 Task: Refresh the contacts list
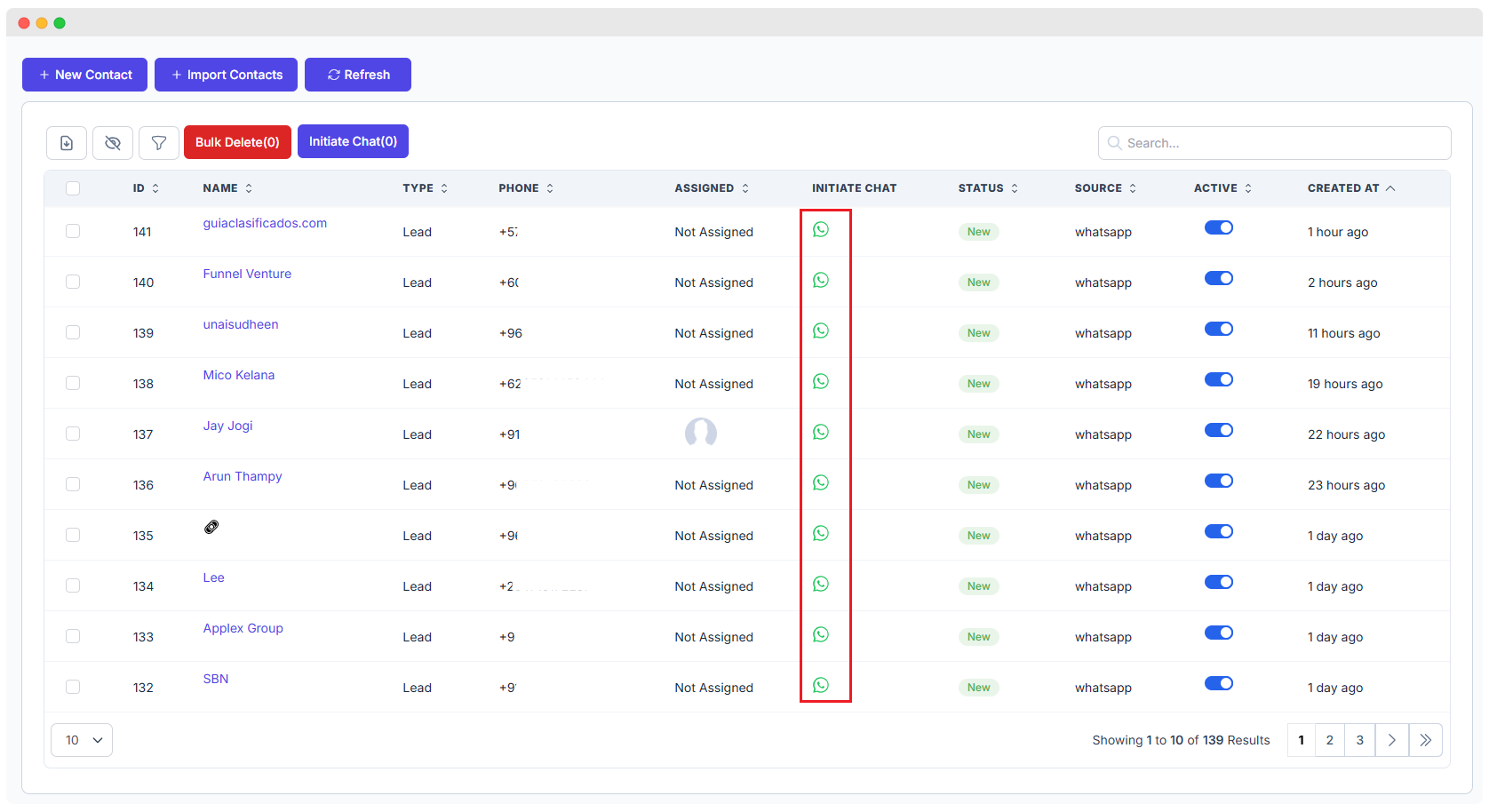tap(358, 75)
